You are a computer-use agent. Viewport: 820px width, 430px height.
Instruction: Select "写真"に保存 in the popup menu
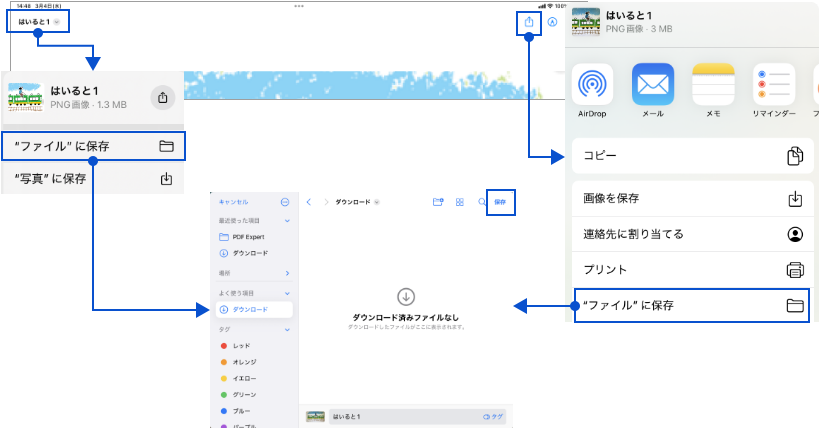[92, 179]
